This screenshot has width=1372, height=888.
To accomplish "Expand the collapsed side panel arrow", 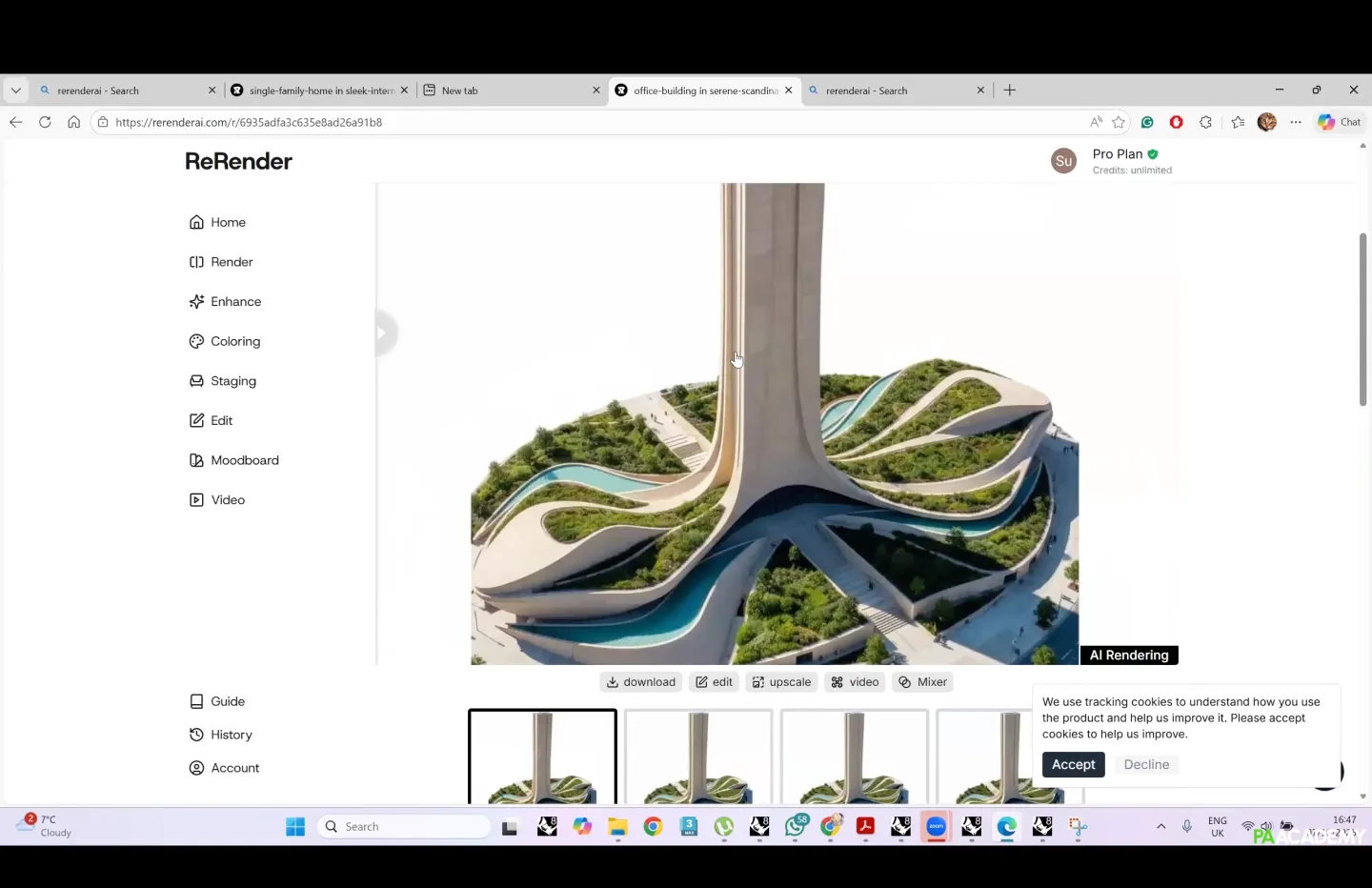I will (383, 333).
